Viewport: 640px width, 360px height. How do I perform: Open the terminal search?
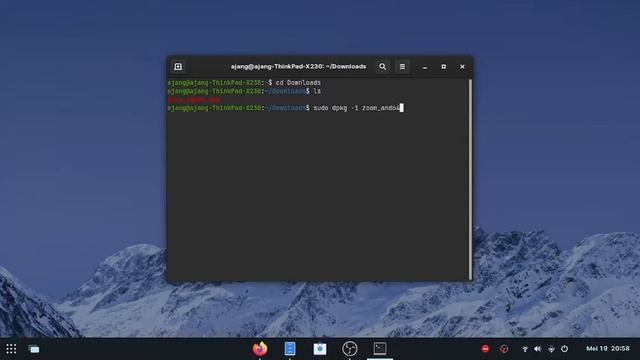[x=382, y=67]
